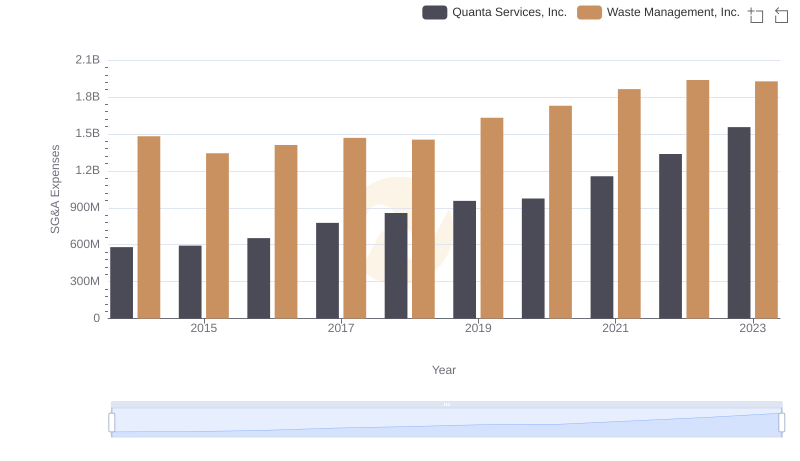Click the 2021 Waste Management tan bar

tap(629, 204)
